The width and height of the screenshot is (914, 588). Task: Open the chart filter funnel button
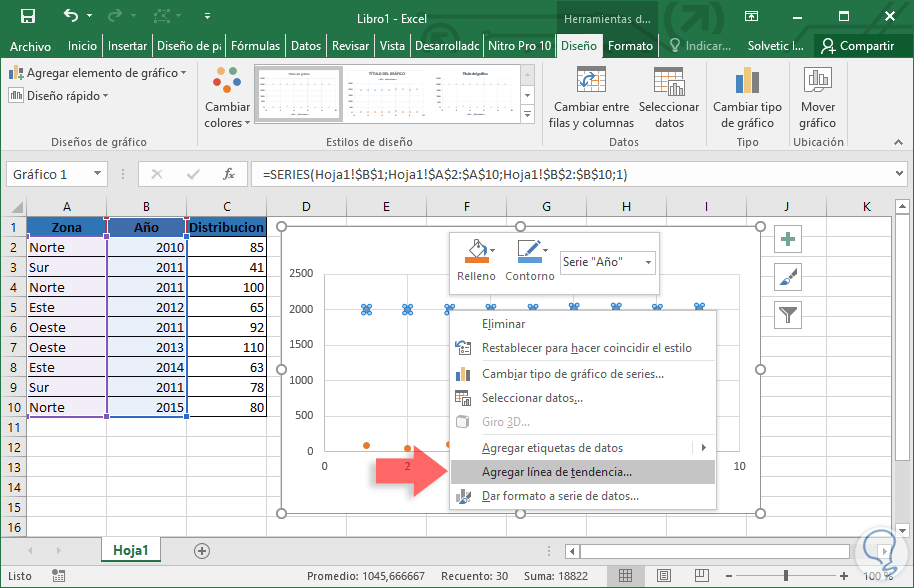[x=788, y=315]
